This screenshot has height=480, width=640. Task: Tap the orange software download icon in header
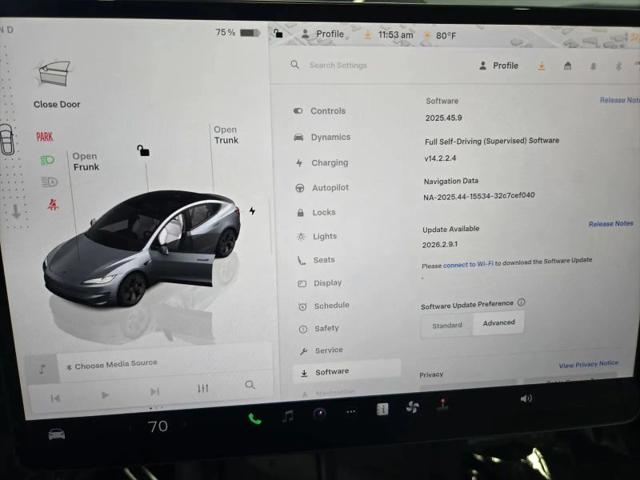pyautogui.click(x=541, y=66)
